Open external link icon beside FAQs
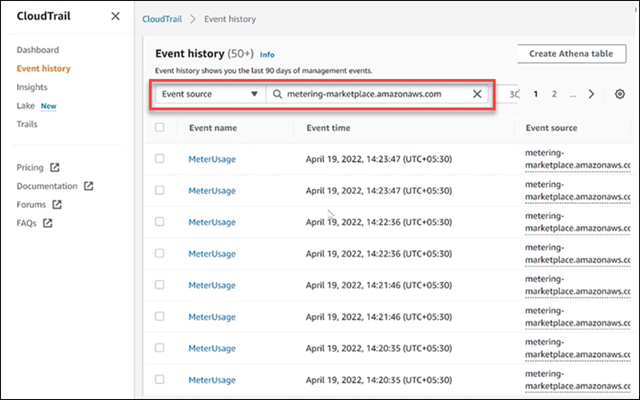 (x=48, y=223)
